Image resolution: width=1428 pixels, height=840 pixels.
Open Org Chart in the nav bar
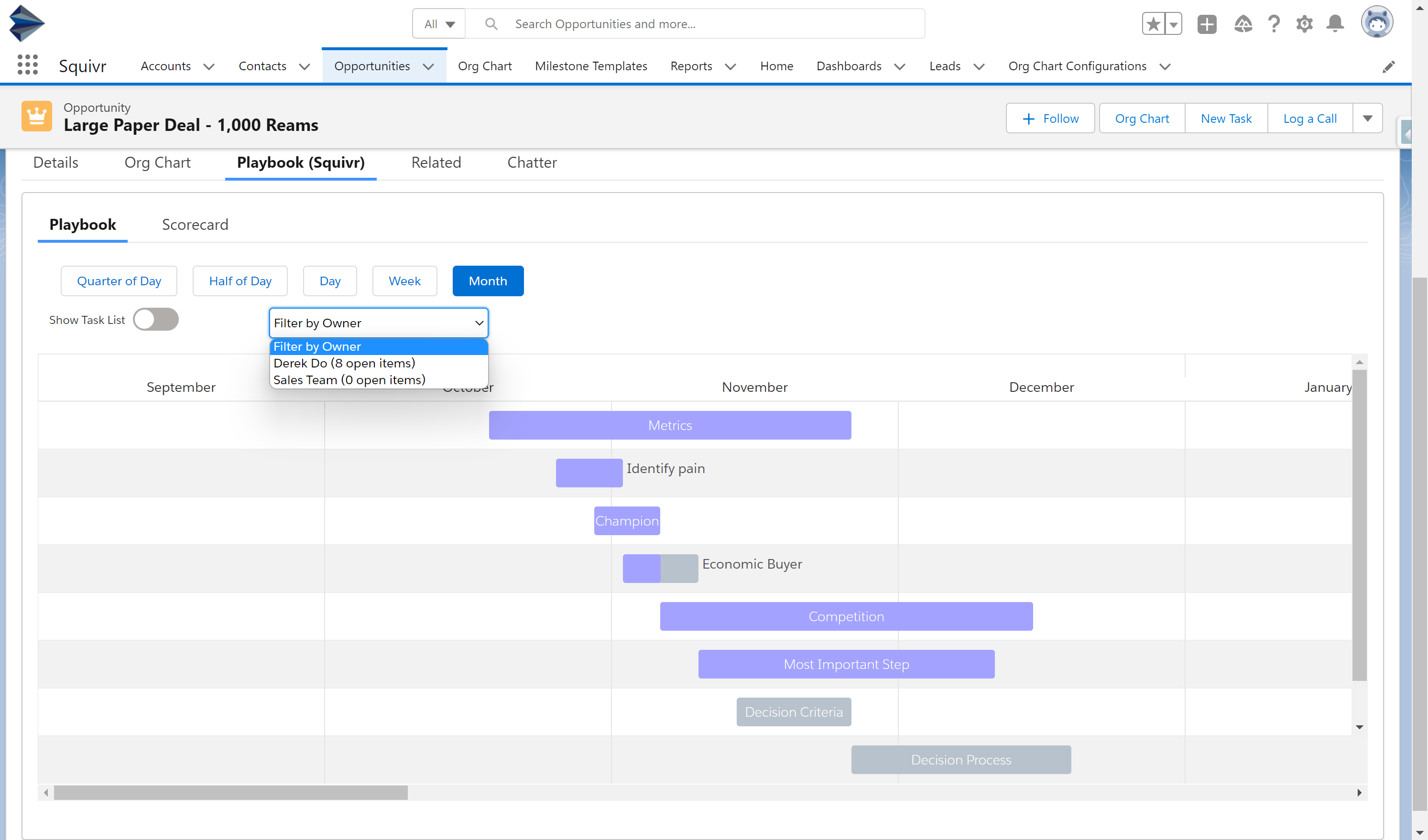(484, 66)
